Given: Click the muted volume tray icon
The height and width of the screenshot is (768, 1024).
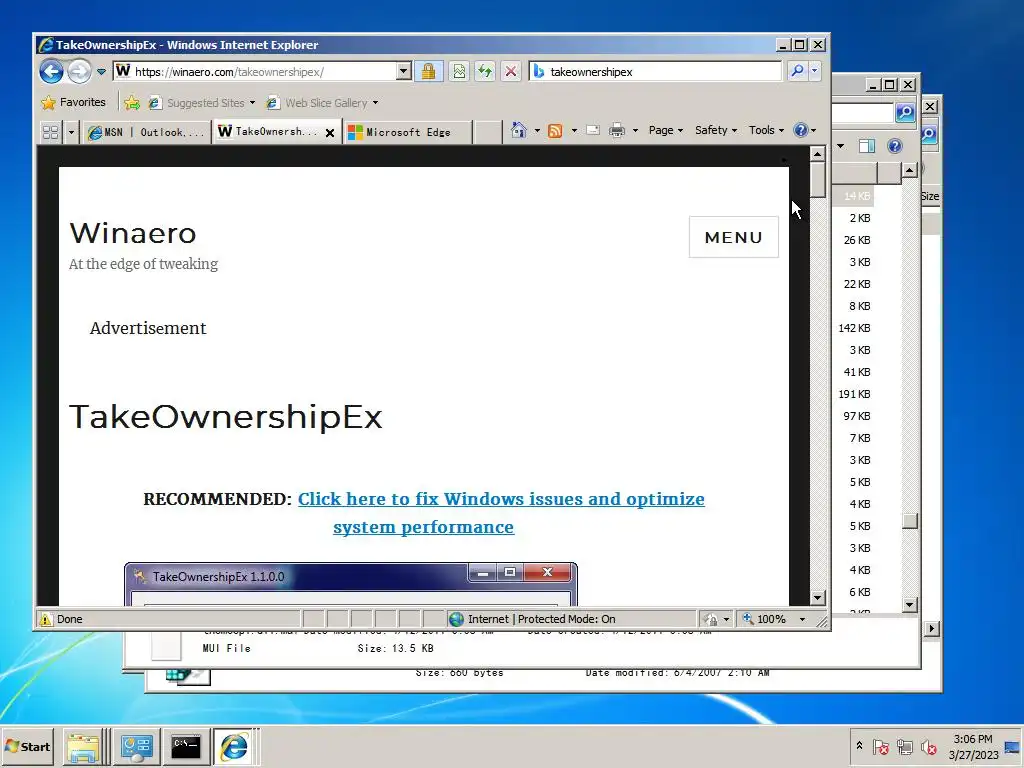Looking at the screenshot, I should (928, 746).
